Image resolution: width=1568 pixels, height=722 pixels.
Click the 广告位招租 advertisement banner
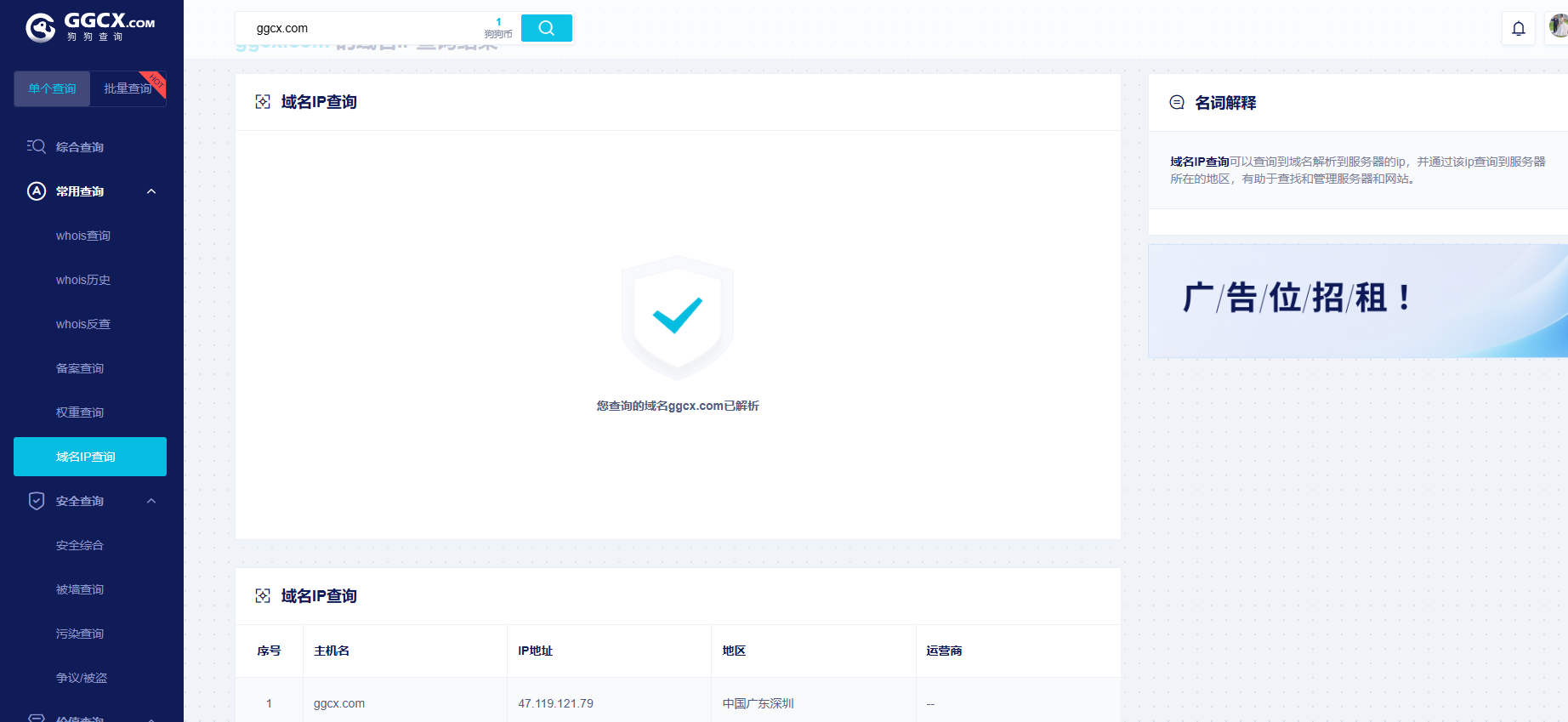tap(1358, 301)
